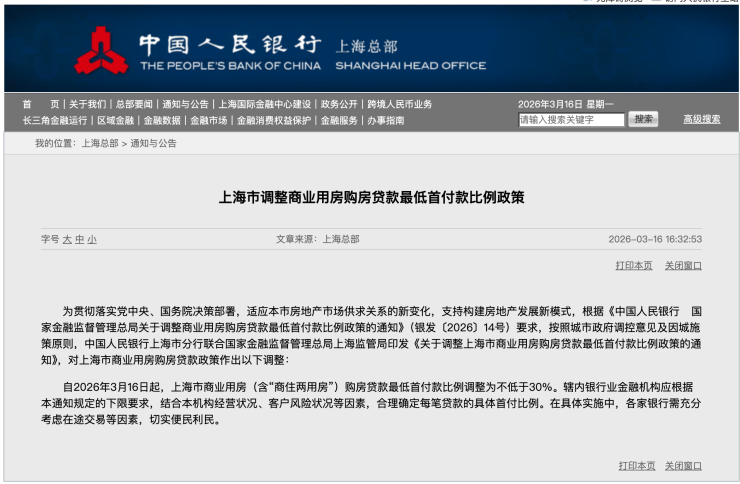Open the 关于我们 menu item
The height and width of the screenshot is (484, 740).
point(87,104)
